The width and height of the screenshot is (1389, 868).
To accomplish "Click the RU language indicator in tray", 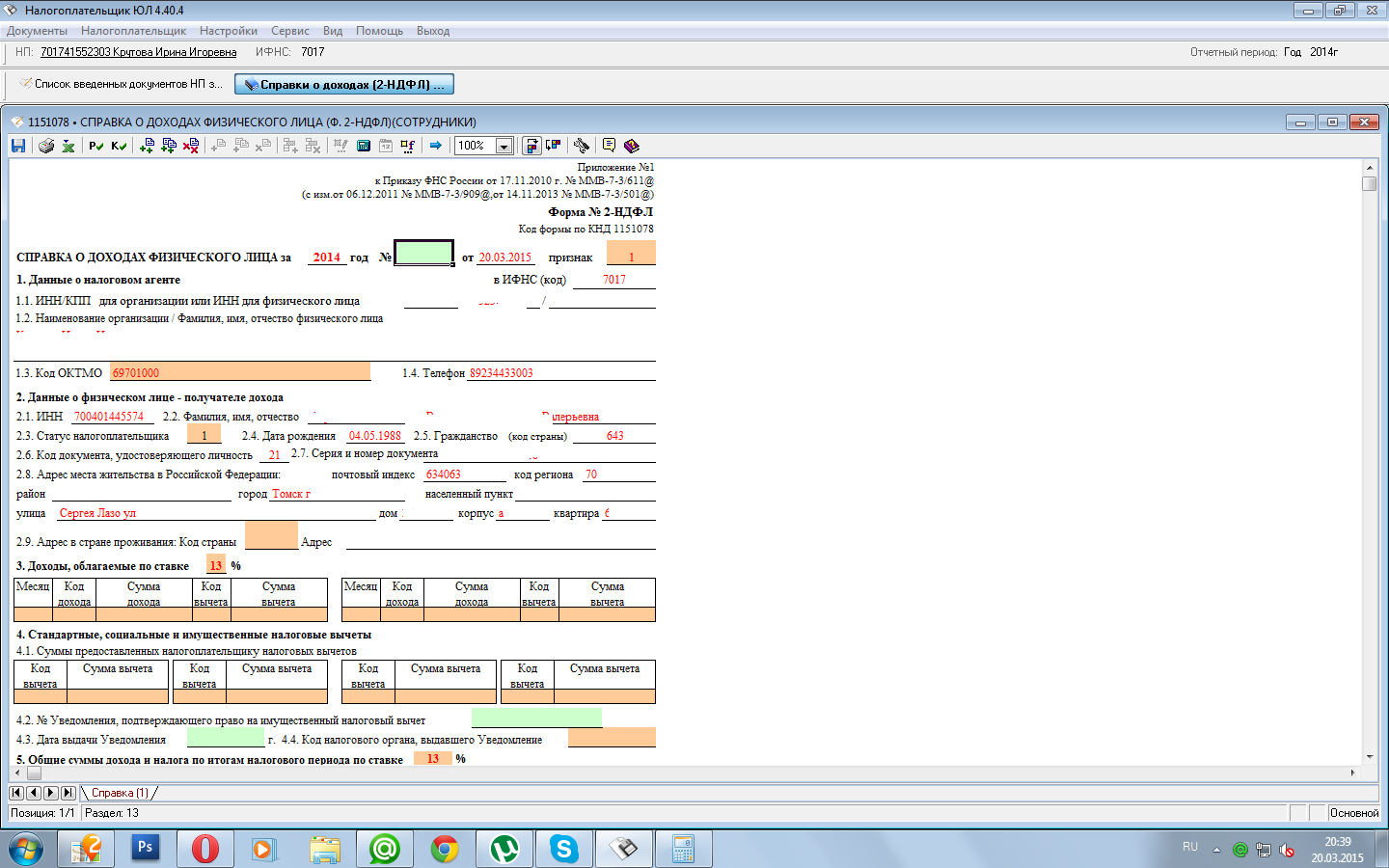I will click(1190, 847).
